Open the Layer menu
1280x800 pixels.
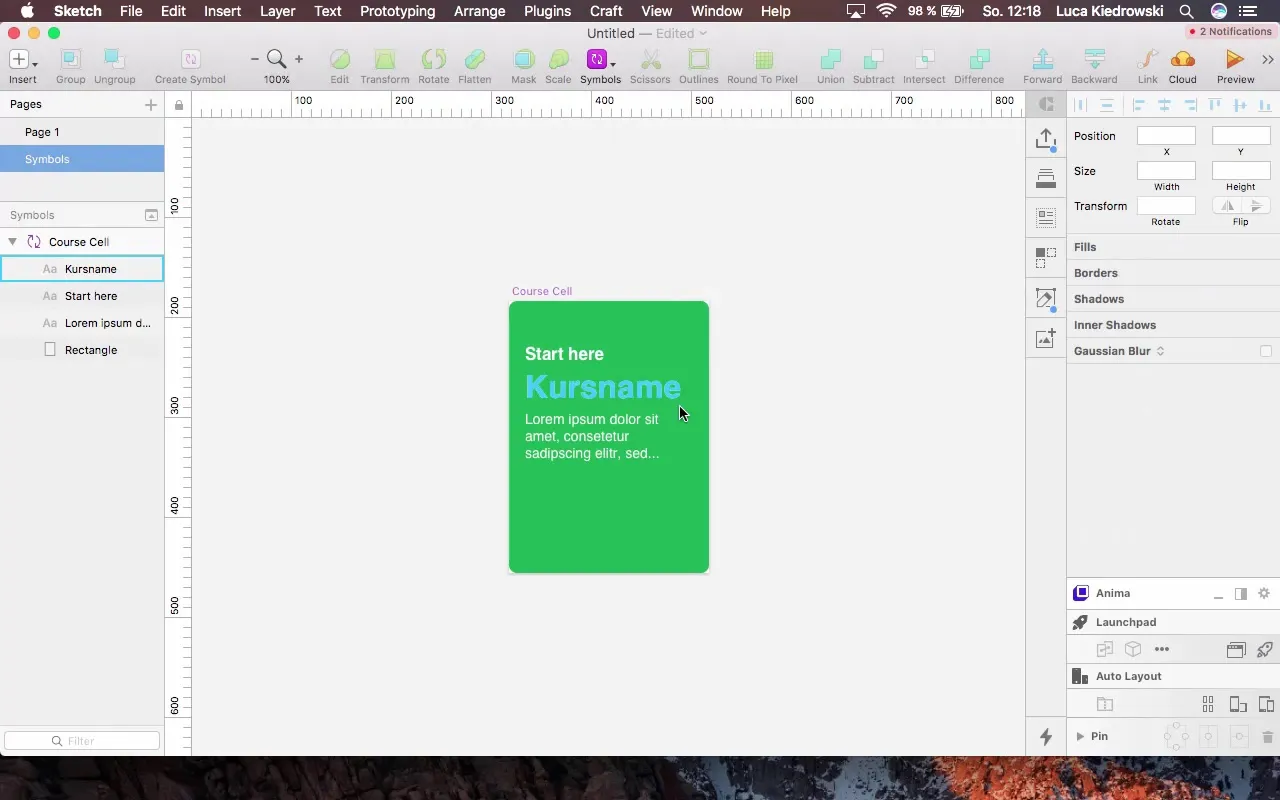[x=277, y=11]
